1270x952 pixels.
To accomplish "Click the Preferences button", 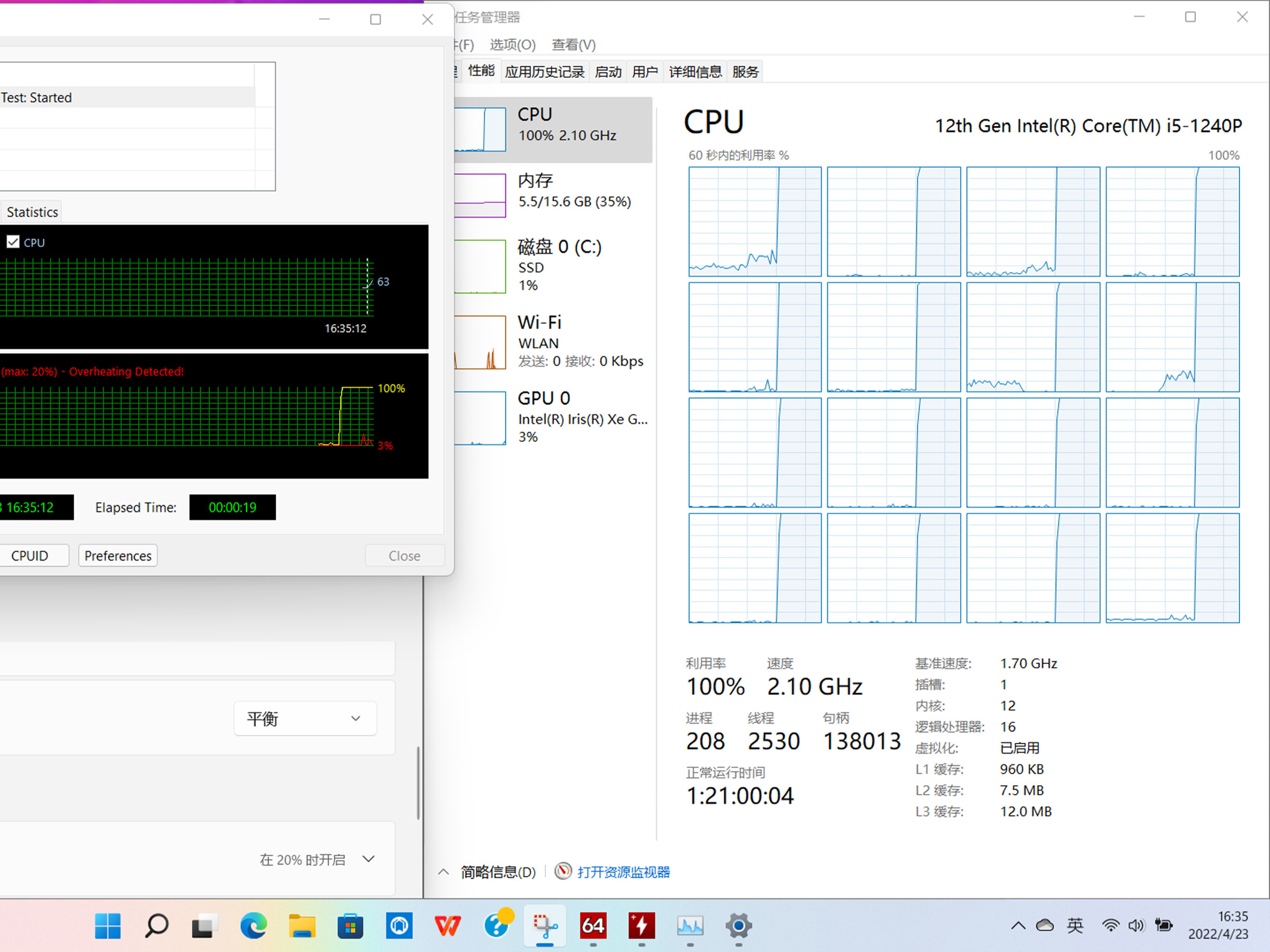I will point(118,556).
